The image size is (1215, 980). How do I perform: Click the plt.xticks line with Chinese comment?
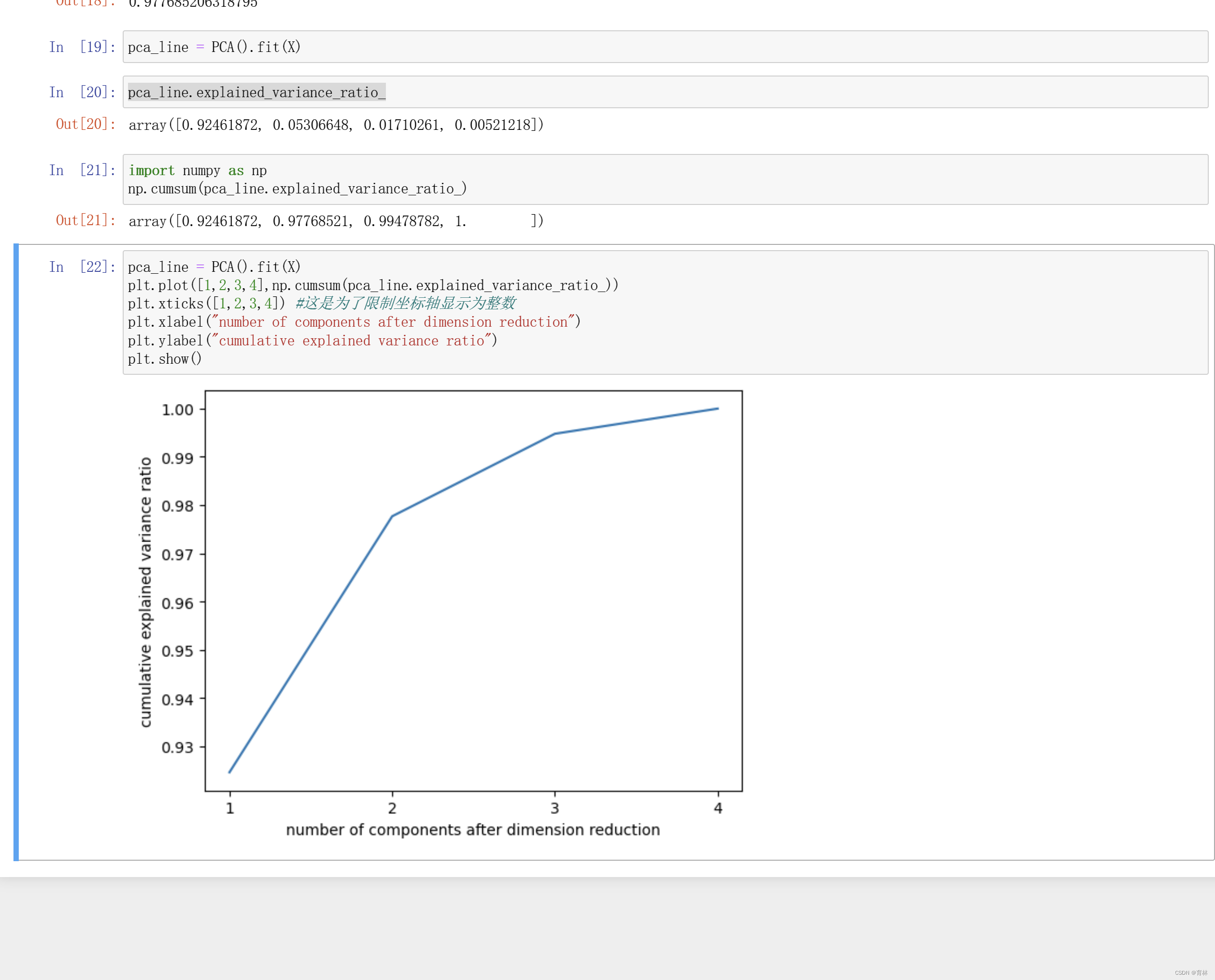tap(322, 303)
